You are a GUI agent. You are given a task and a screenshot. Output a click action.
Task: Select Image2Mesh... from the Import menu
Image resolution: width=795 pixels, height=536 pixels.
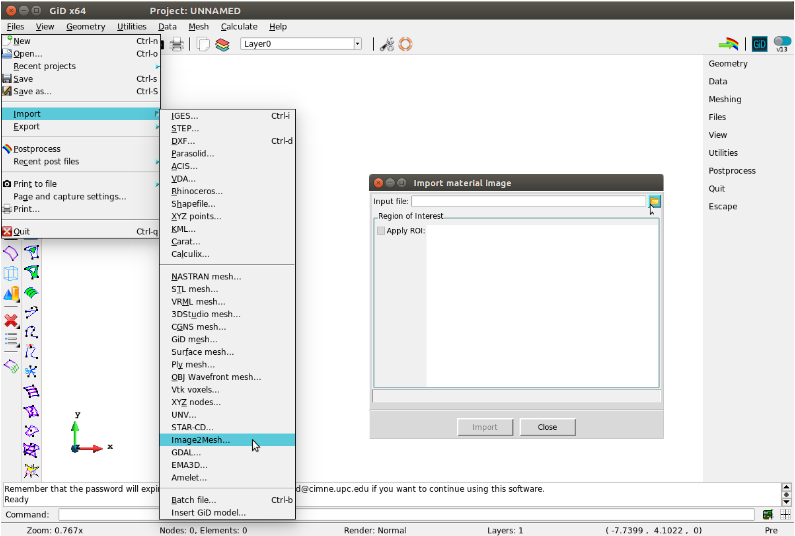[x=201, y=440]
